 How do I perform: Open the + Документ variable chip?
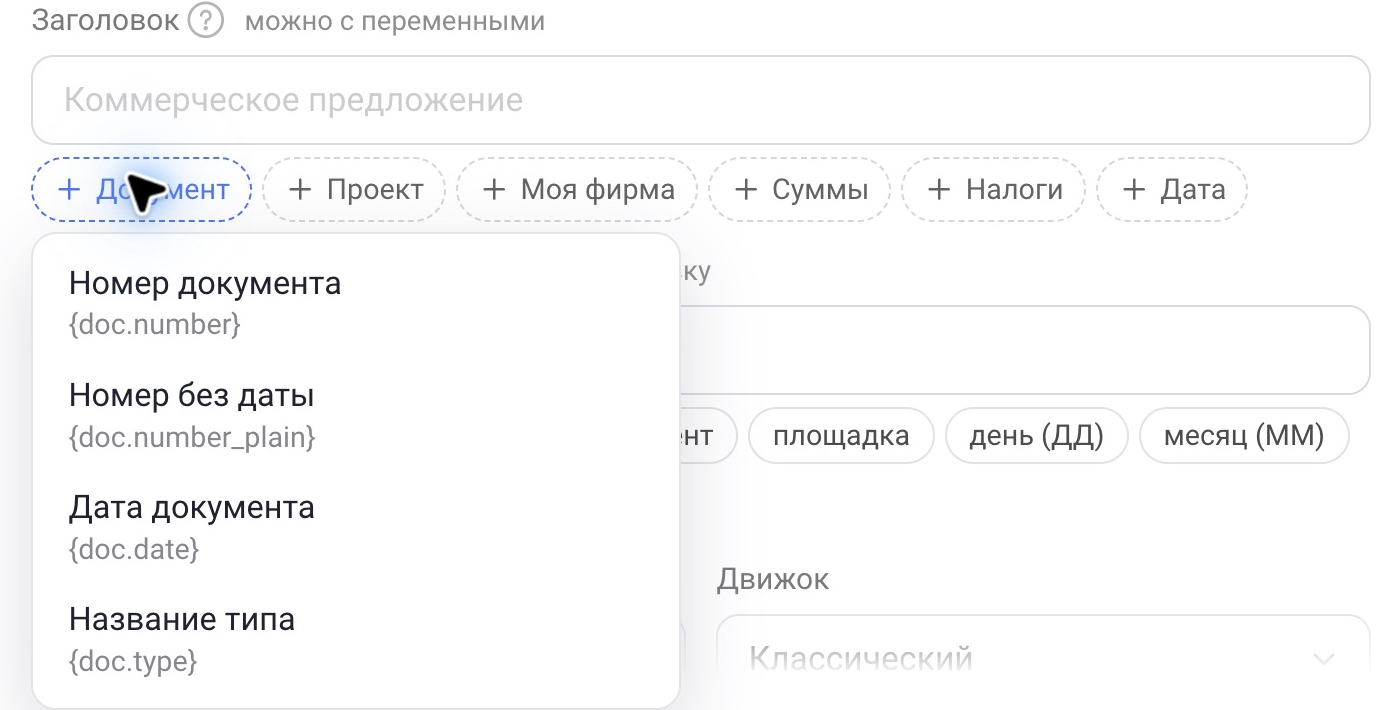[142, 190]
